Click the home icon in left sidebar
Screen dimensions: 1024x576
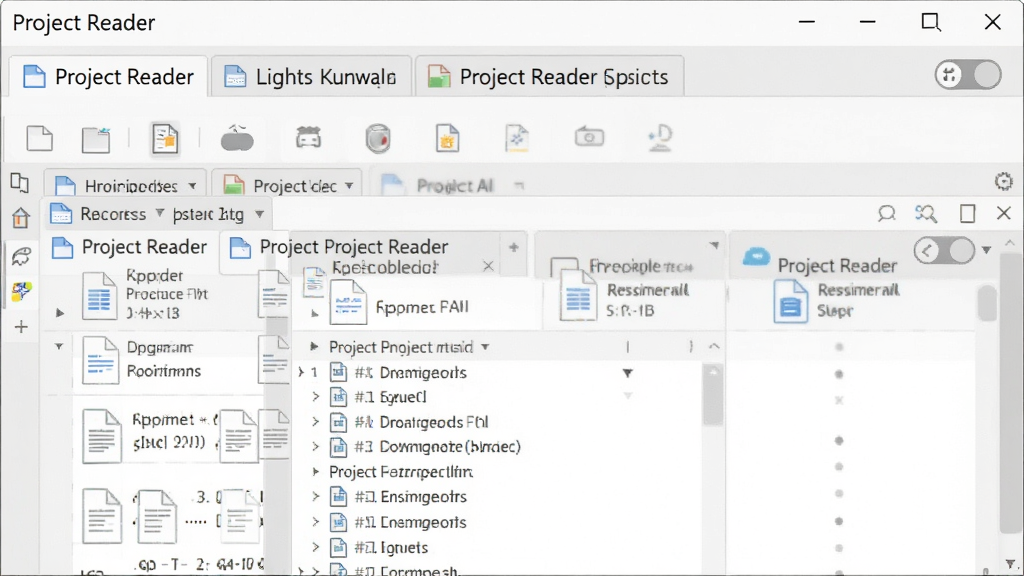[x=20, y=217]
